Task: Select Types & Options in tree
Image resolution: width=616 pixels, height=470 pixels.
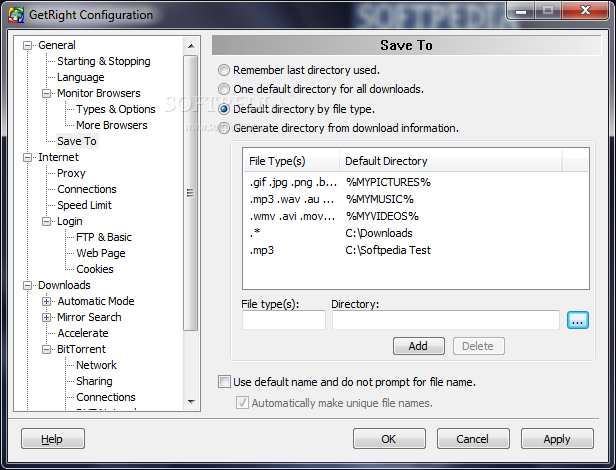Action: coord(116,109)
